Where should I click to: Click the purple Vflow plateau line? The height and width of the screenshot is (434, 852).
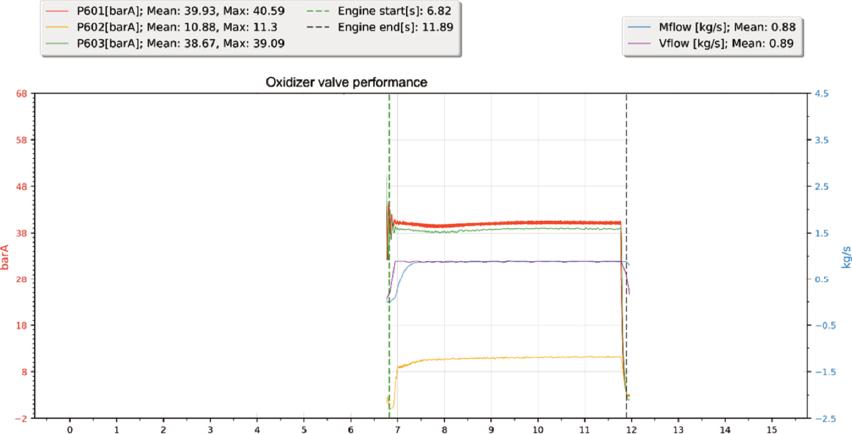pos(500,261)
